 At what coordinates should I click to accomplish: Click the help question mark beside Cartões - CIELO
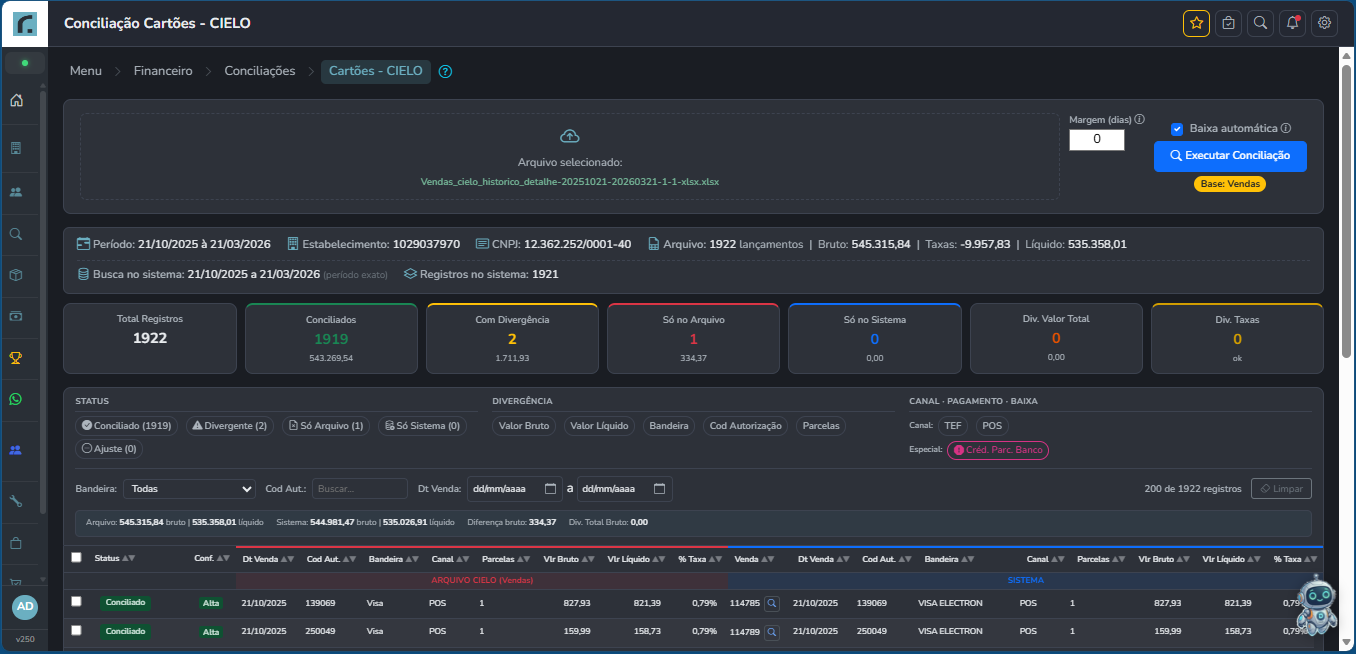point(446,71)
